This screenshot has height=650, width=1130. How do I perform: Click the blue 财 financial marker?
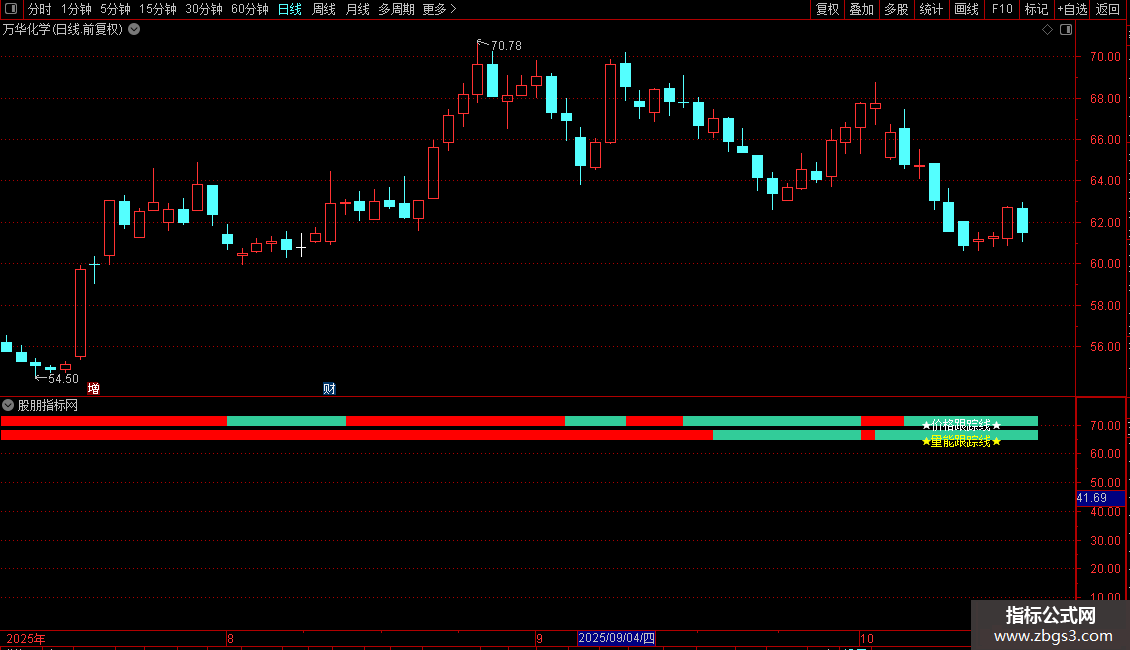tap(329, 389)
